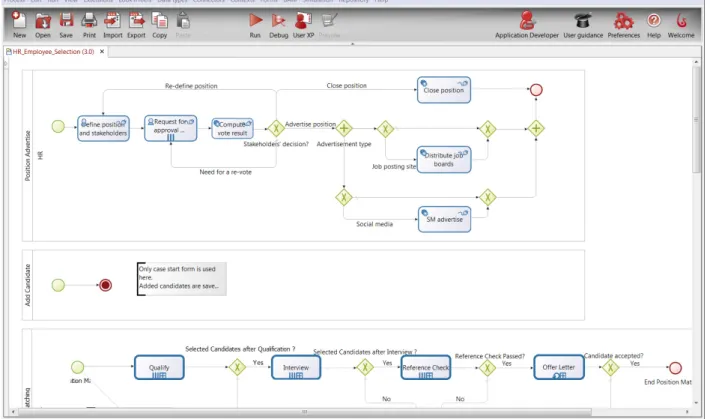Select the Candidate accepted gateway
This screenshot has width=710, height=419.
[610, 368]
